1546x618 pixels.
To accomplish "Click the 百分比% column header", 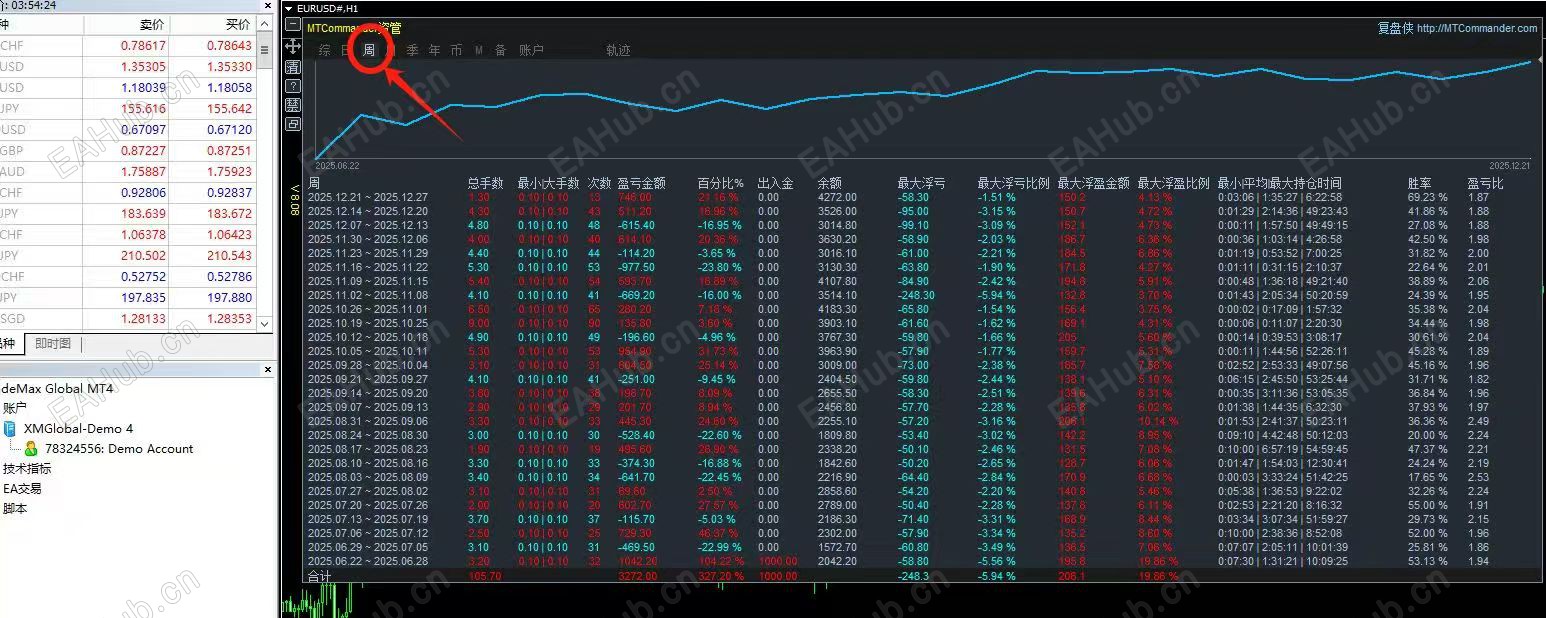I will pyautogui.click(x=721, y=184).
